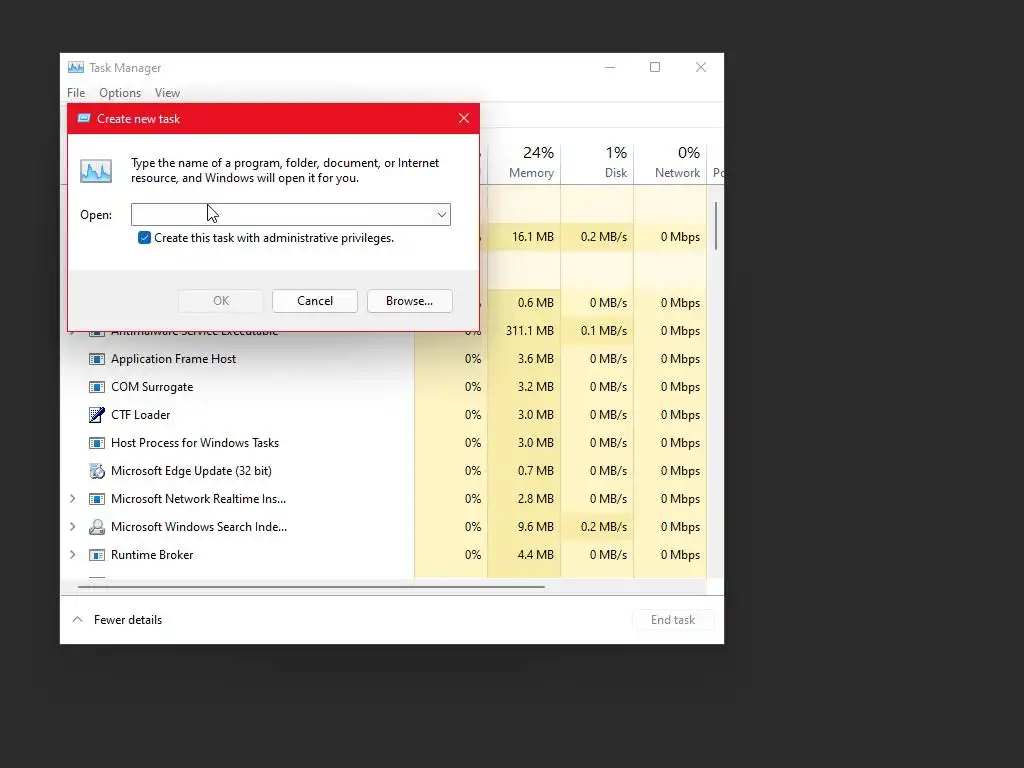Click the 0.7 MB memory value

pyautogui.click(x=536, y=471)
